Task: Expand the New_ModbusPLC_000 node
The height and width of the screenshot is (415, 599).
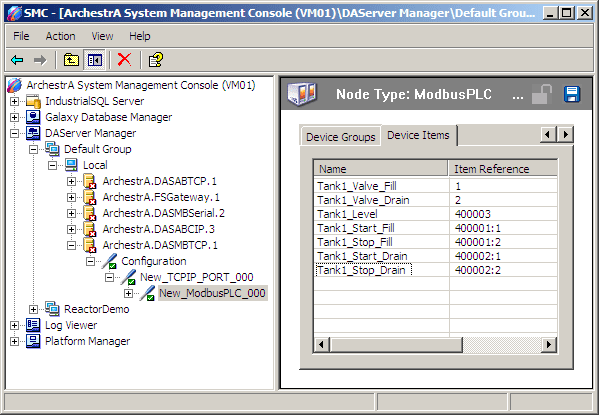Action: pyautogui.click(x=128, y=293)
